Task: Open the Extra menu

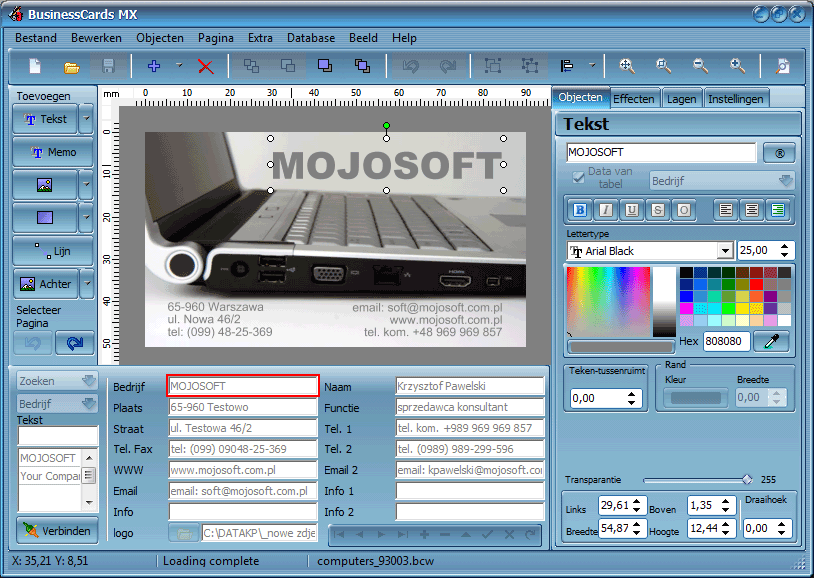Action: (x=260, y=38)
